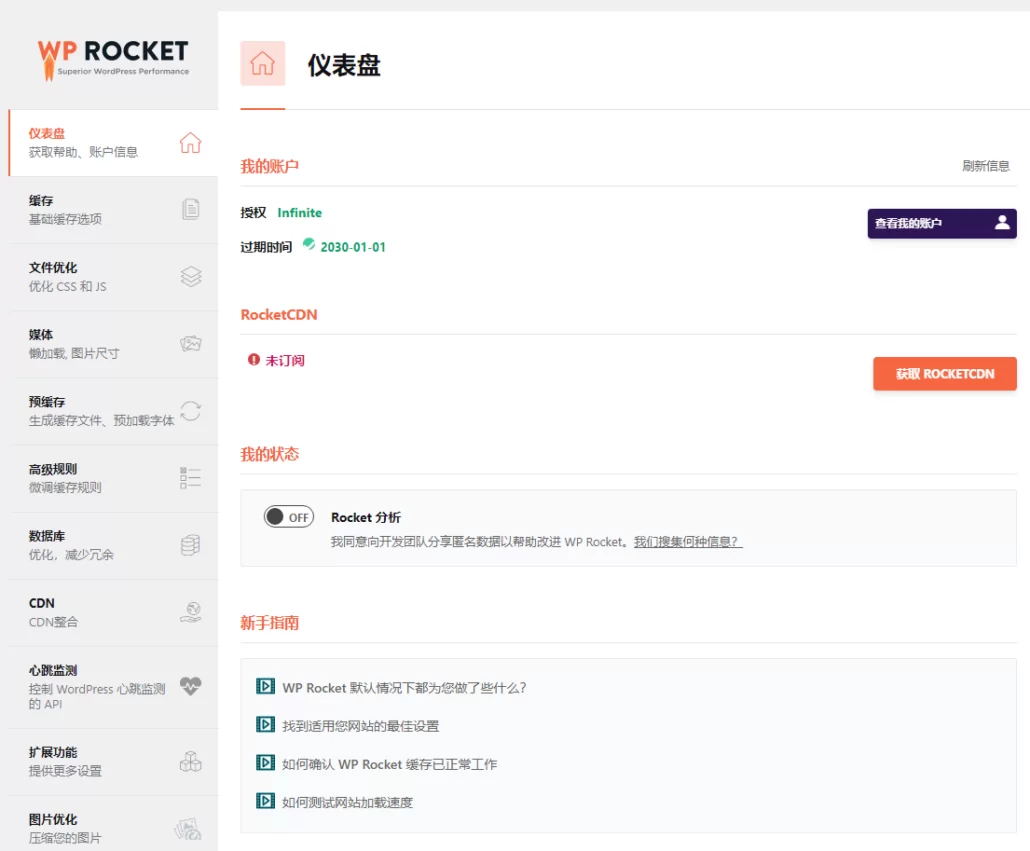The image size is (1030, 851).
Task: Toggle the Rocket 分析 OFF switch
Action: (x=289, y=517)
